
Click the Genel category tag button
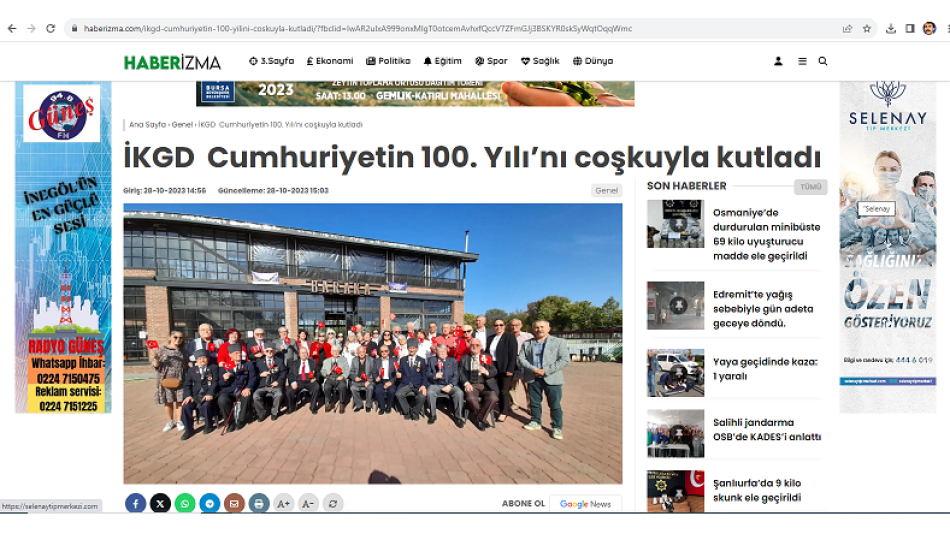click(x=606, y=190)
